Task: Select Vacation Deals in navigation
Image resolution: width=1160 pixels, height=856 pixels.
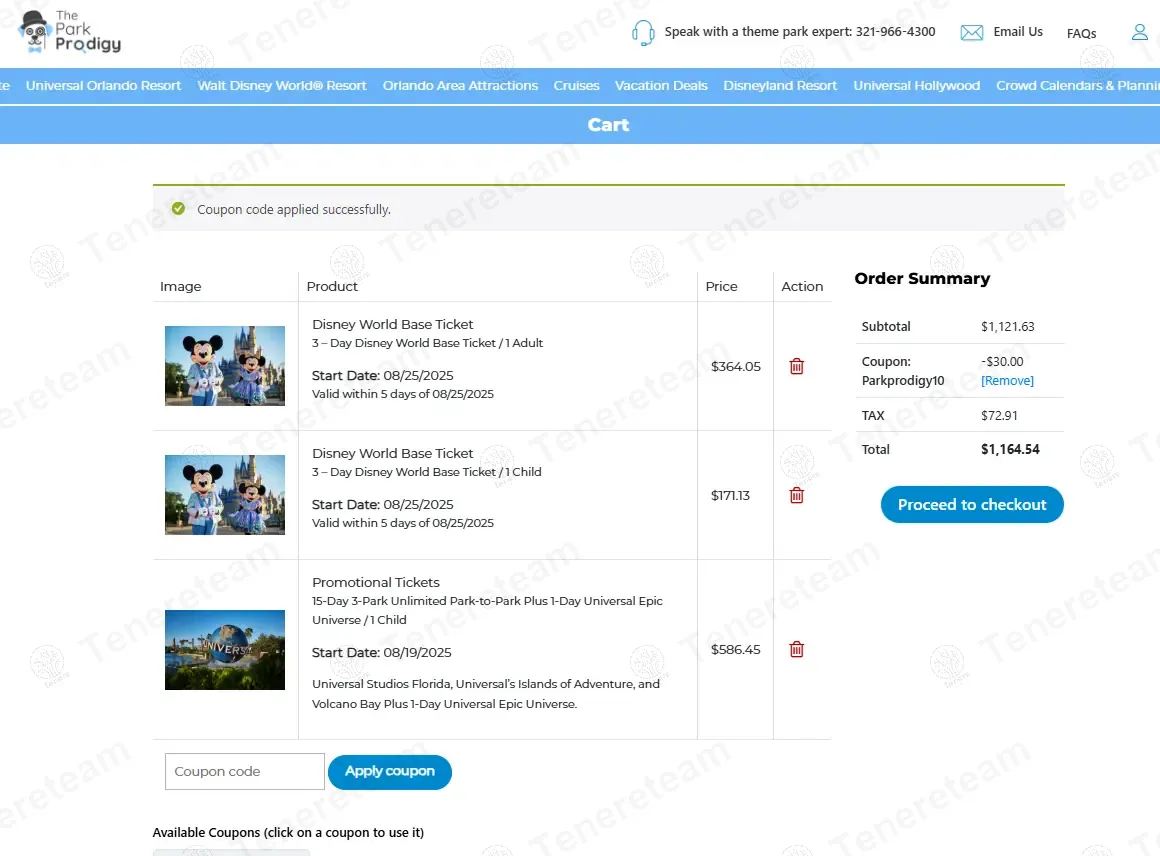Action: [661, 86]
